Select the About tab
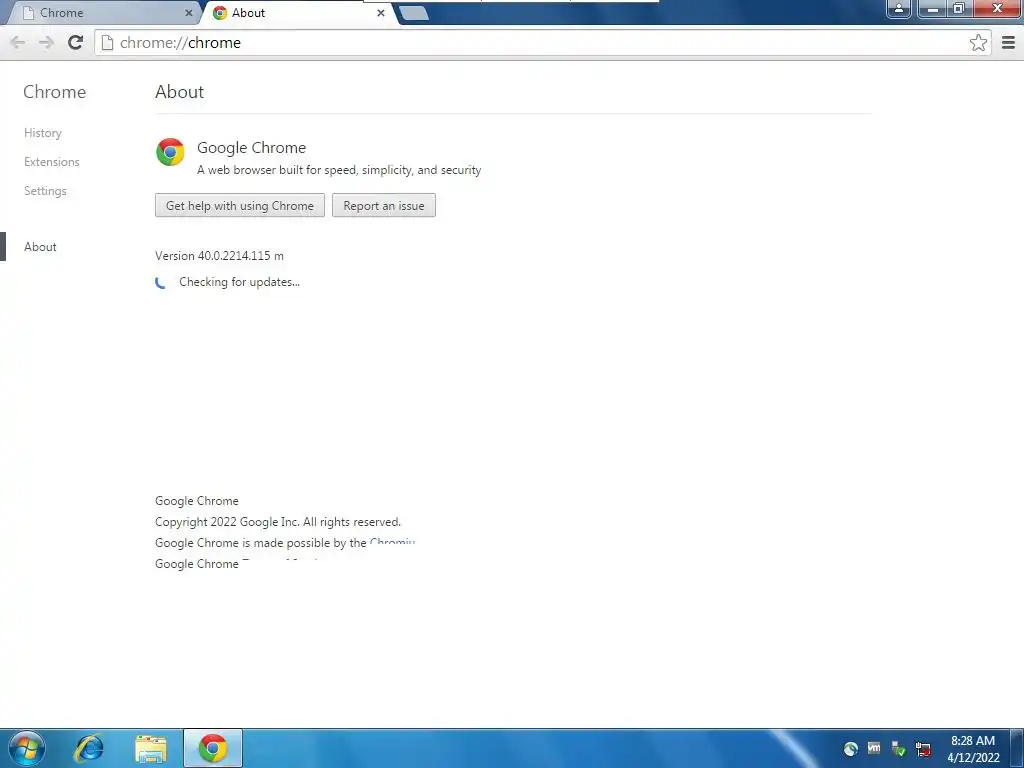 (297, 13)
